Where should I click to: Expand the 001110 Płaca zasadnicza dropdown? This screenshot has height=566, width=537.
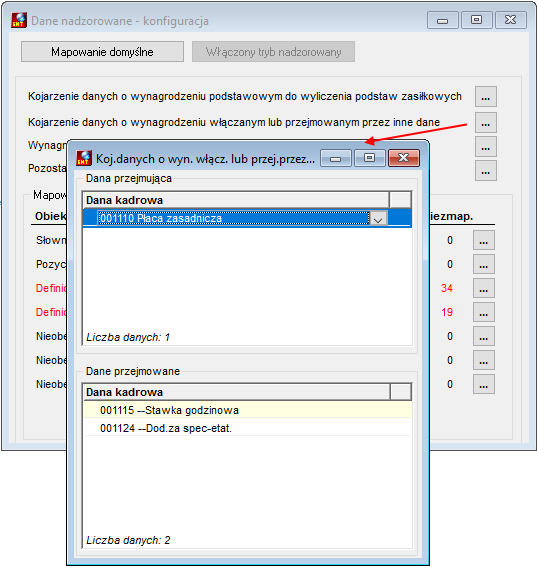pyautogui.click(x=378, y=218)
